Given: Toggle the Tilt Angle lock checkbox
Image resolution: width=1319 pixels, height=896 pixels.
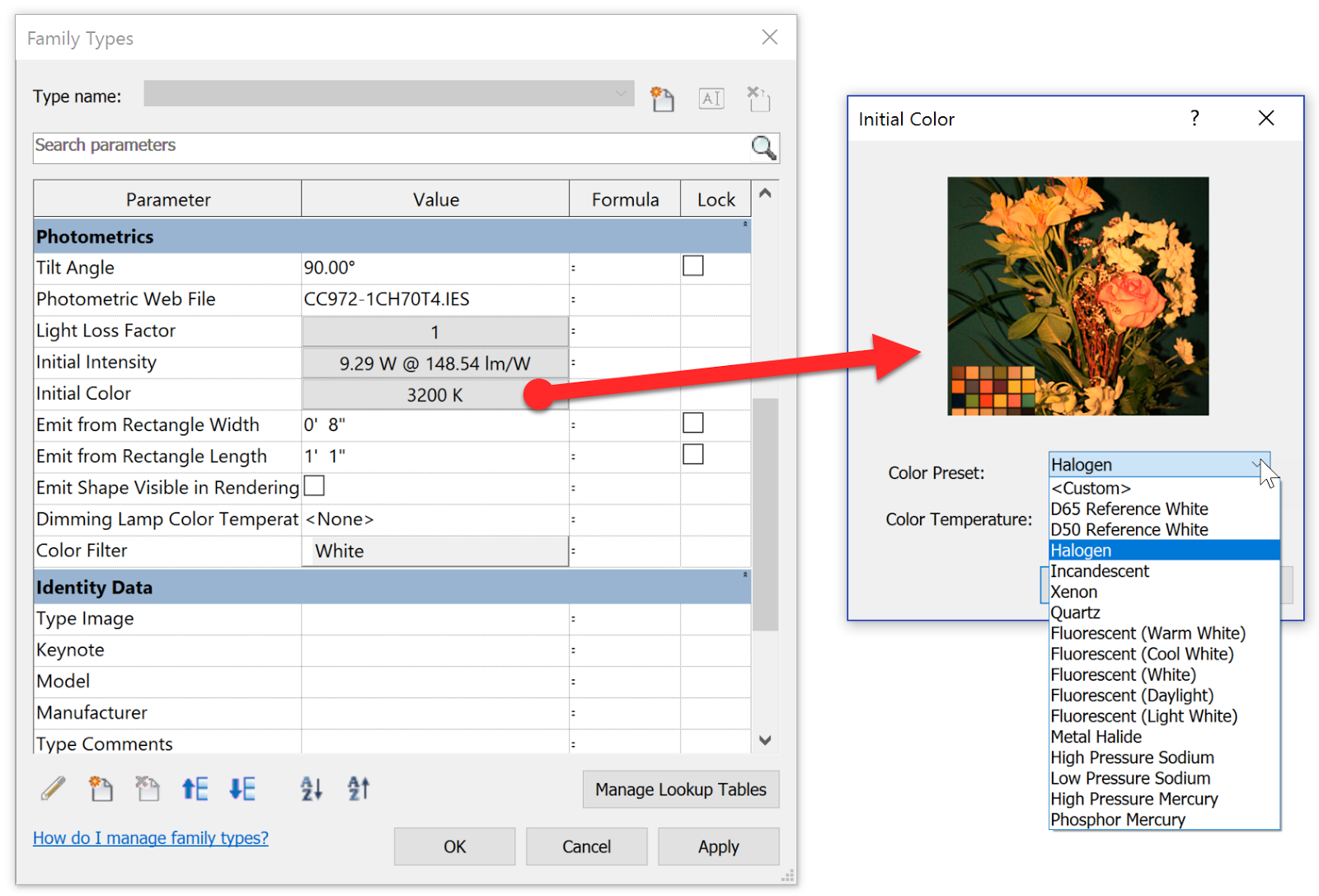Looking at the screenshot, I should [692, 265].
